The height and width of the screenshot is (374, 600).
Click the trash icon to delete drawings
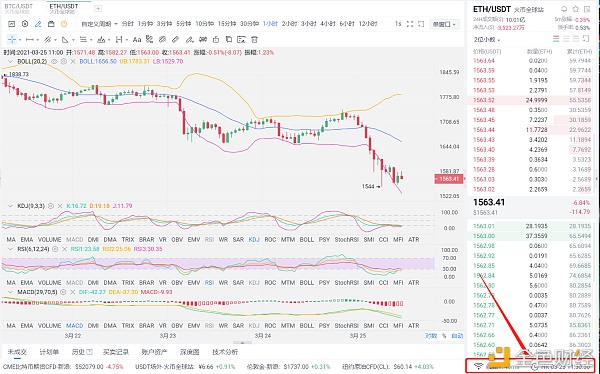[254, 39]
